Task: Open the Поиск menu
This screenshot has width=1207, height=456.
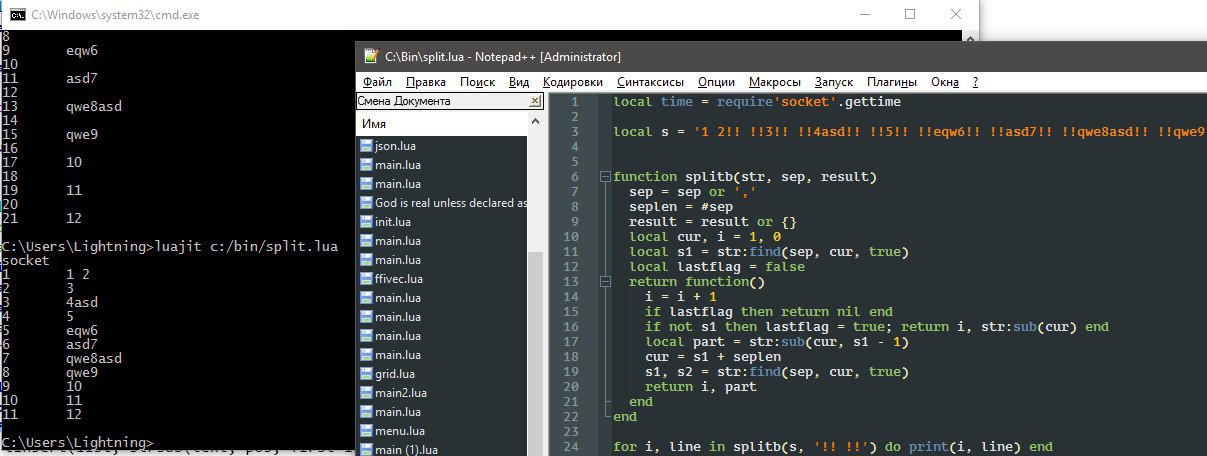Action: [478, 82]
